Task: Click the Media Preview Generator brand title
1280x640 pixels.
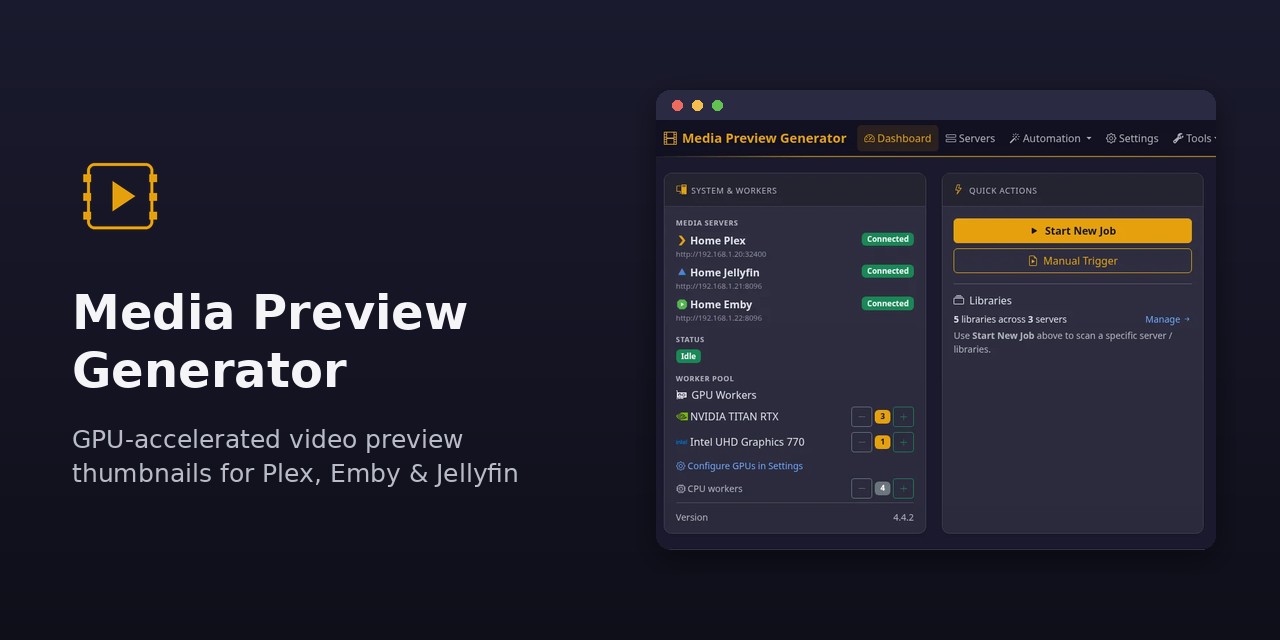Action: click(764, 138)
